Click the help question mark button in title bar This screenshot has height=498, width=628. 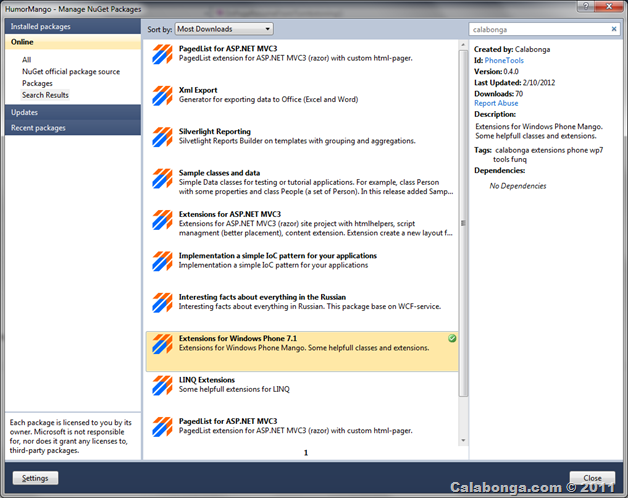[586, 6]
